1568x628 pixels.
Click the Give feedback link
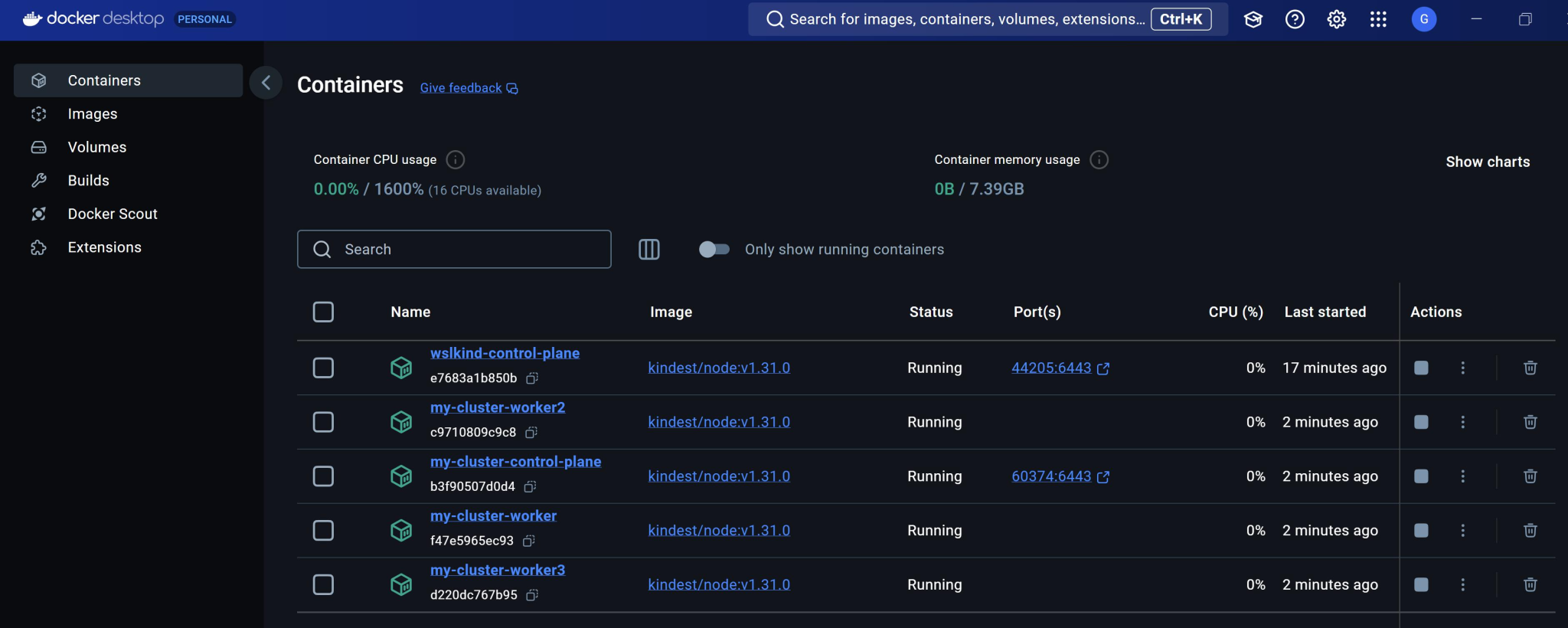tap(461, 88)
